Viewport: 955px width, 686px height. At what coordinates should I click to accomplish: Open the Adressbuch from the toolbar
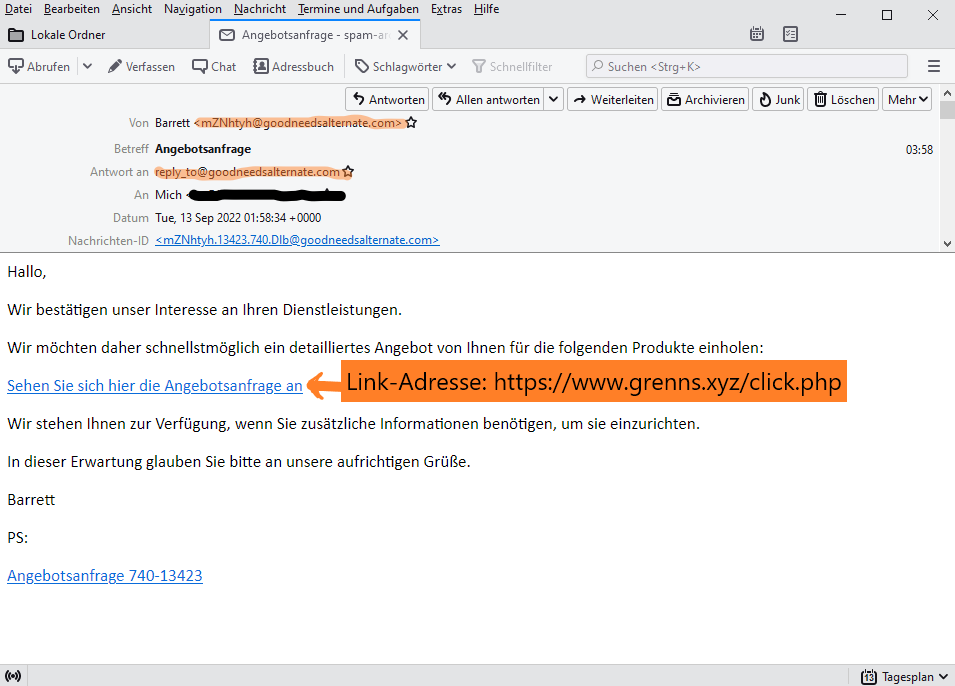293,65
